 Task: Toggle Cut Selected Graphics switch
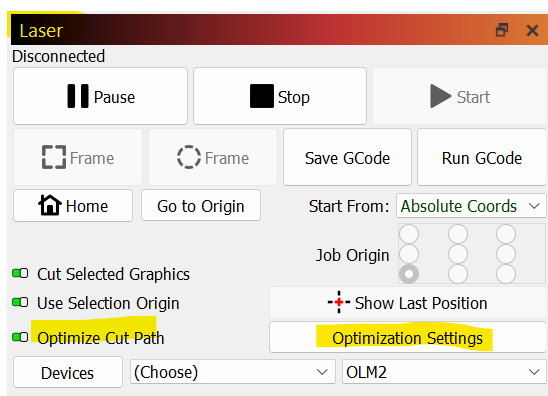[20, 273]
